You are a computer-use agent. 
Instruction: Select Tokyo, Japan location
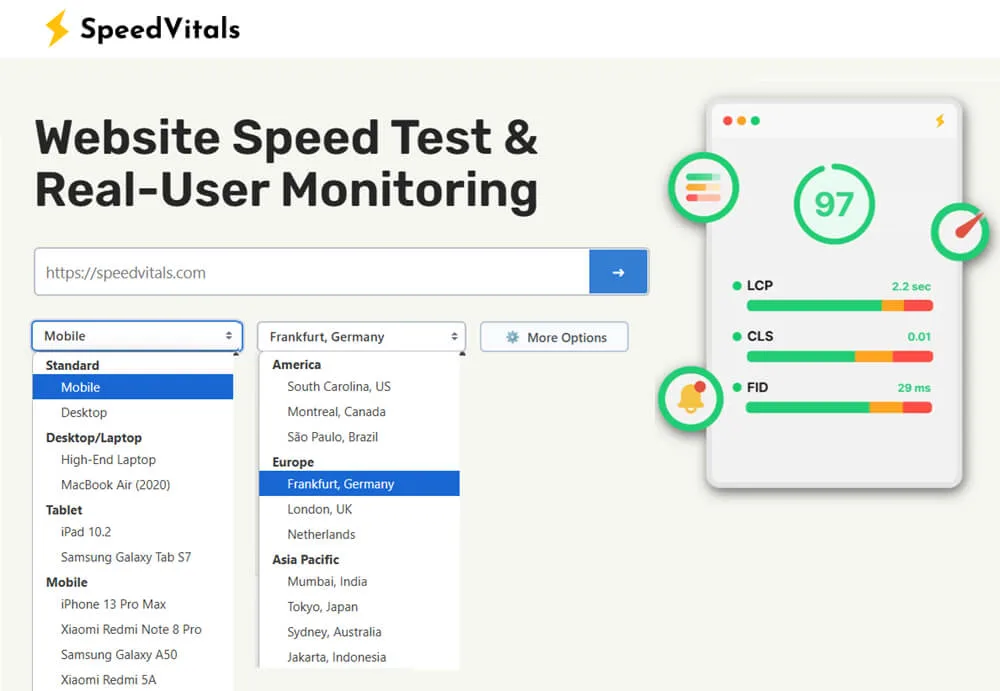click(359, 606)
